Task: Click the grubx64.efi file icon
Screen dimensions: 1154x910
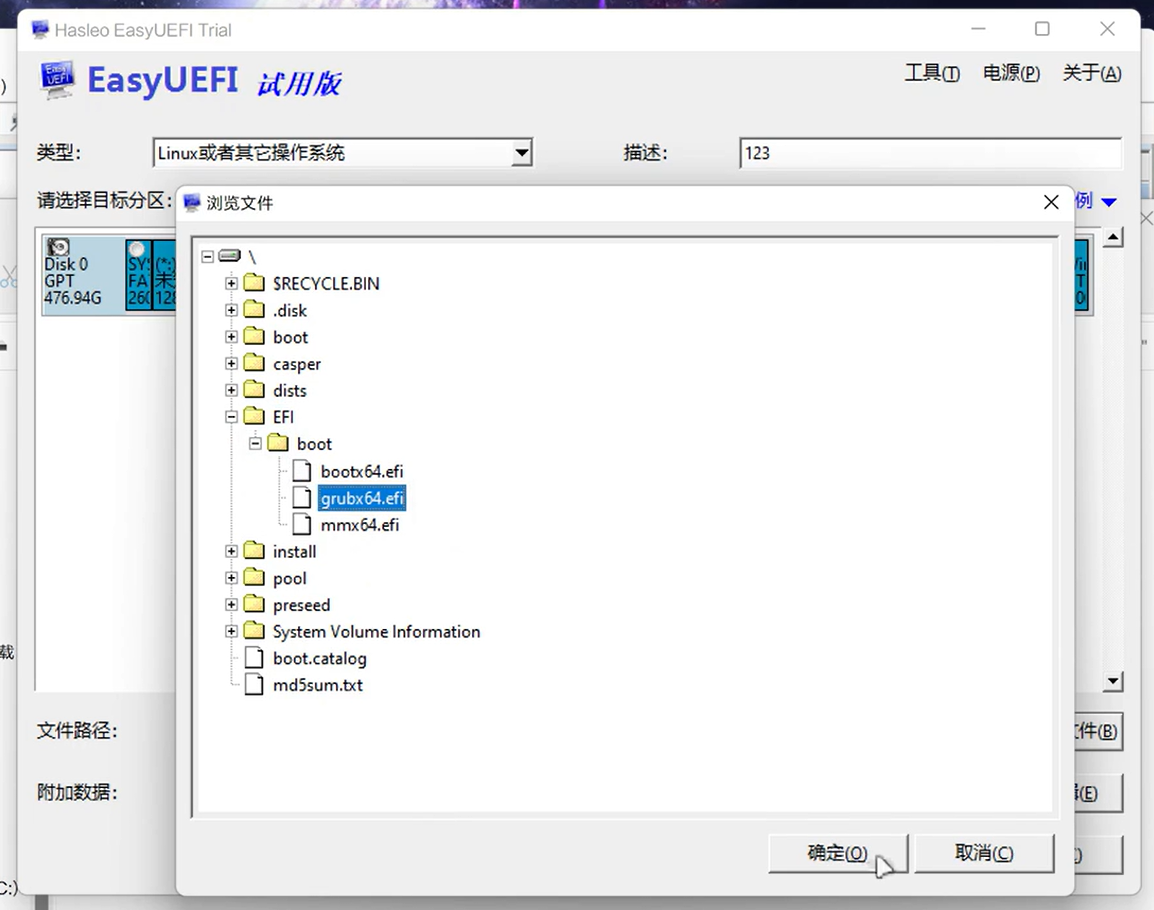Action: (x=302, y=498)
